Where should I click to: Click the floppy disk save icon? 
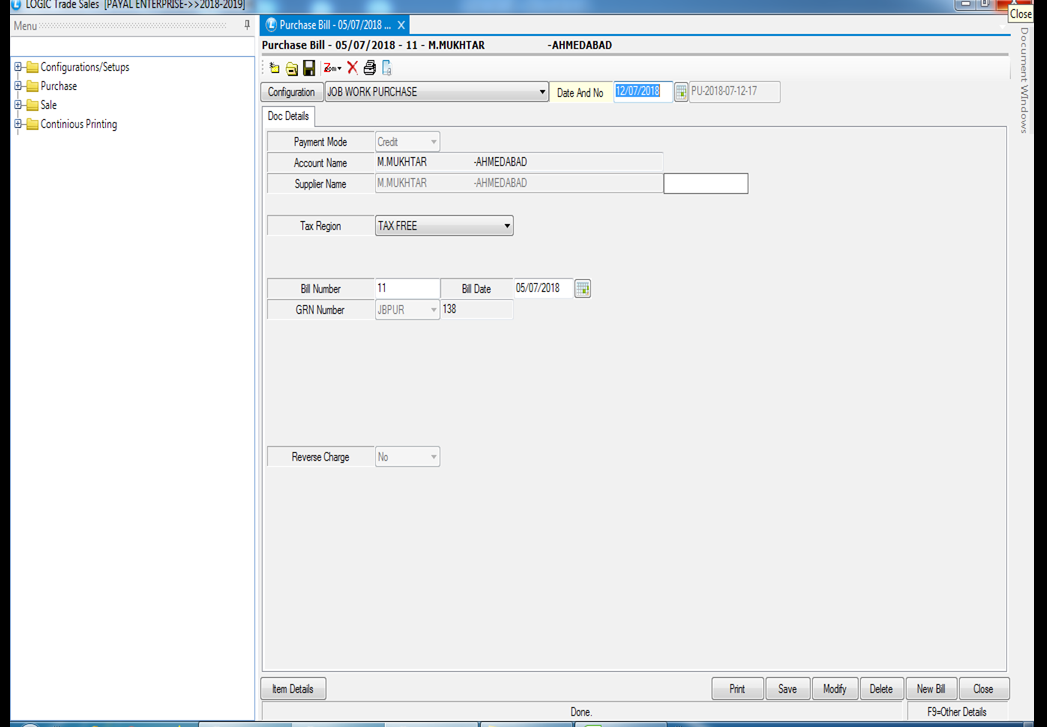[309, 68]
